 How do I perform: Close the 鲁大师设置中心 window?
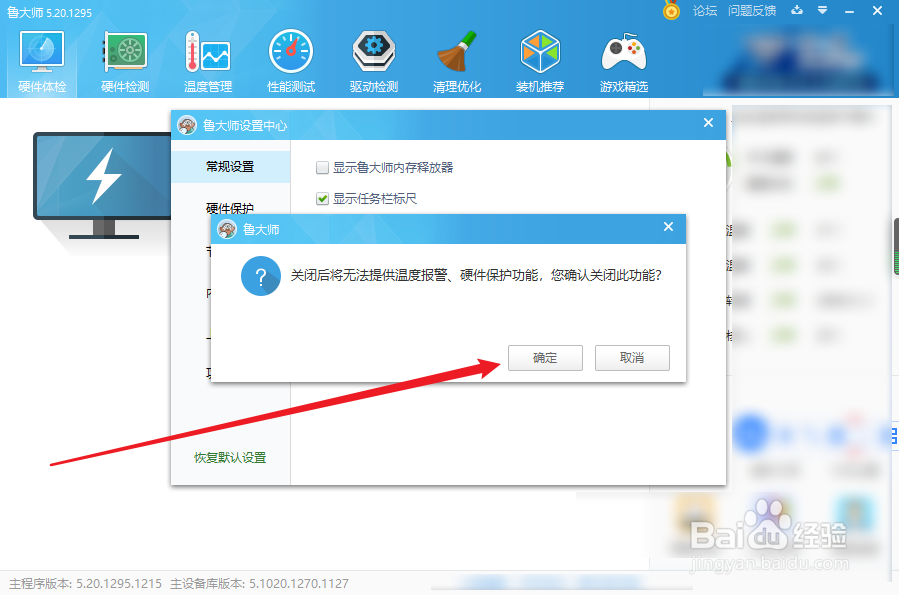[708, 123]
